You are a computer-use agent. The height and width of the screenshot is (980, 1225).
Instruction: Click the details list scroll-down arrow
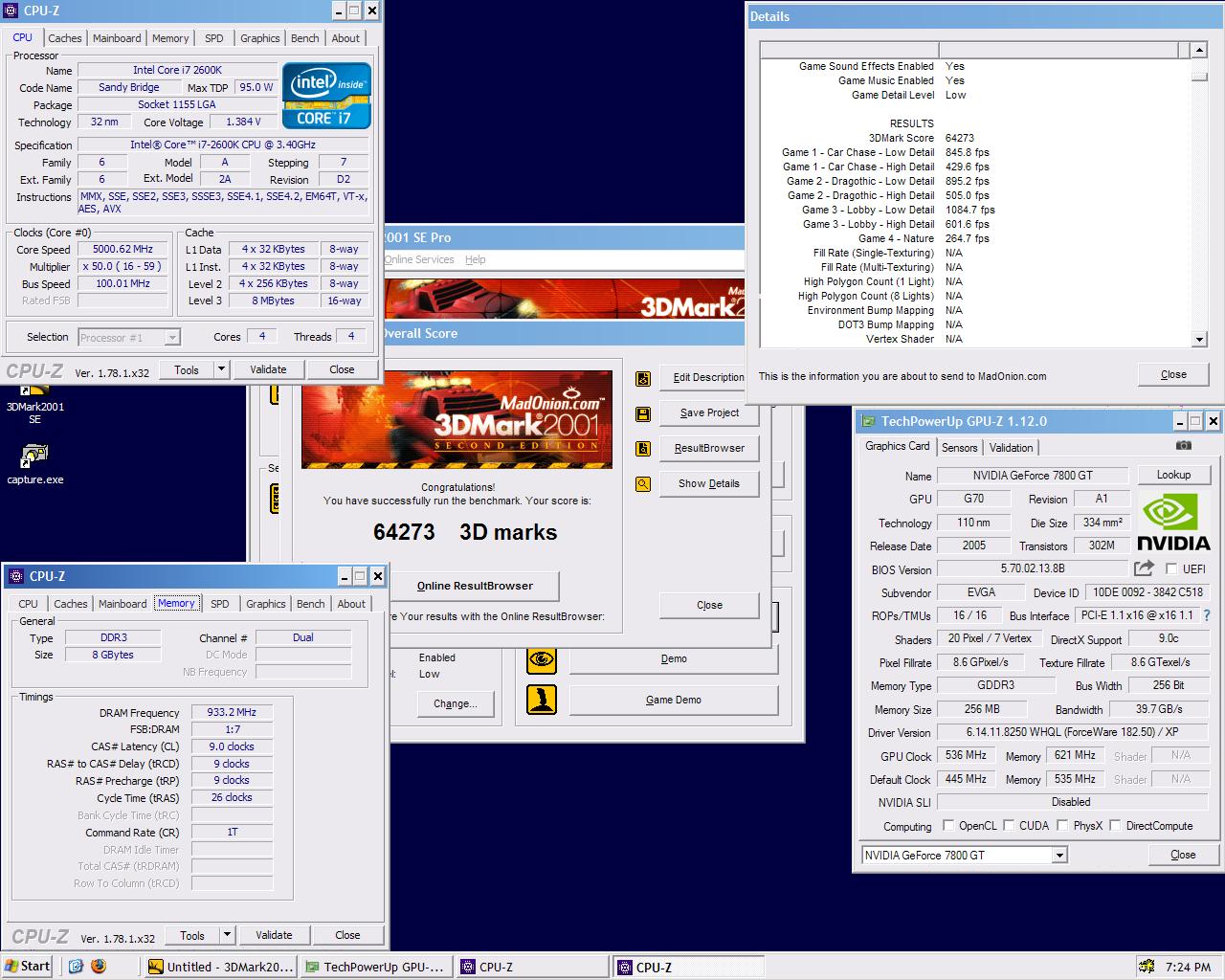click(x=1199, y=339)
